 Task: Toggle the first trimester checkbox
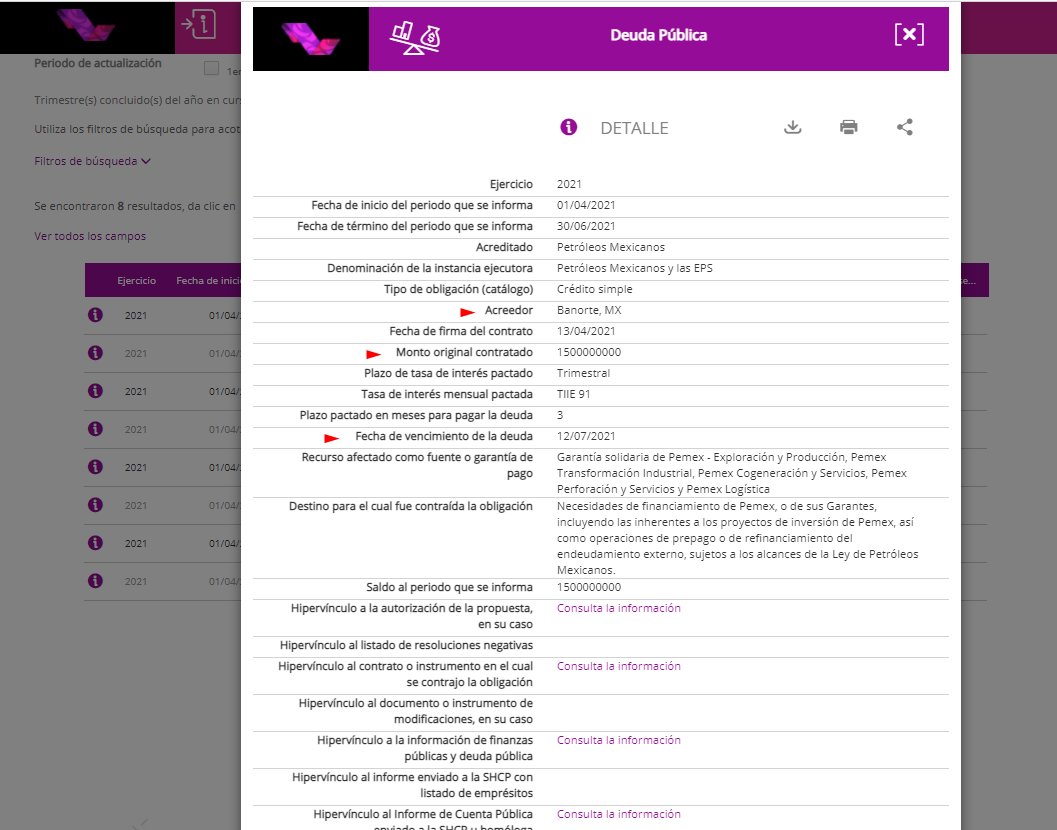[x=212, y=68]
